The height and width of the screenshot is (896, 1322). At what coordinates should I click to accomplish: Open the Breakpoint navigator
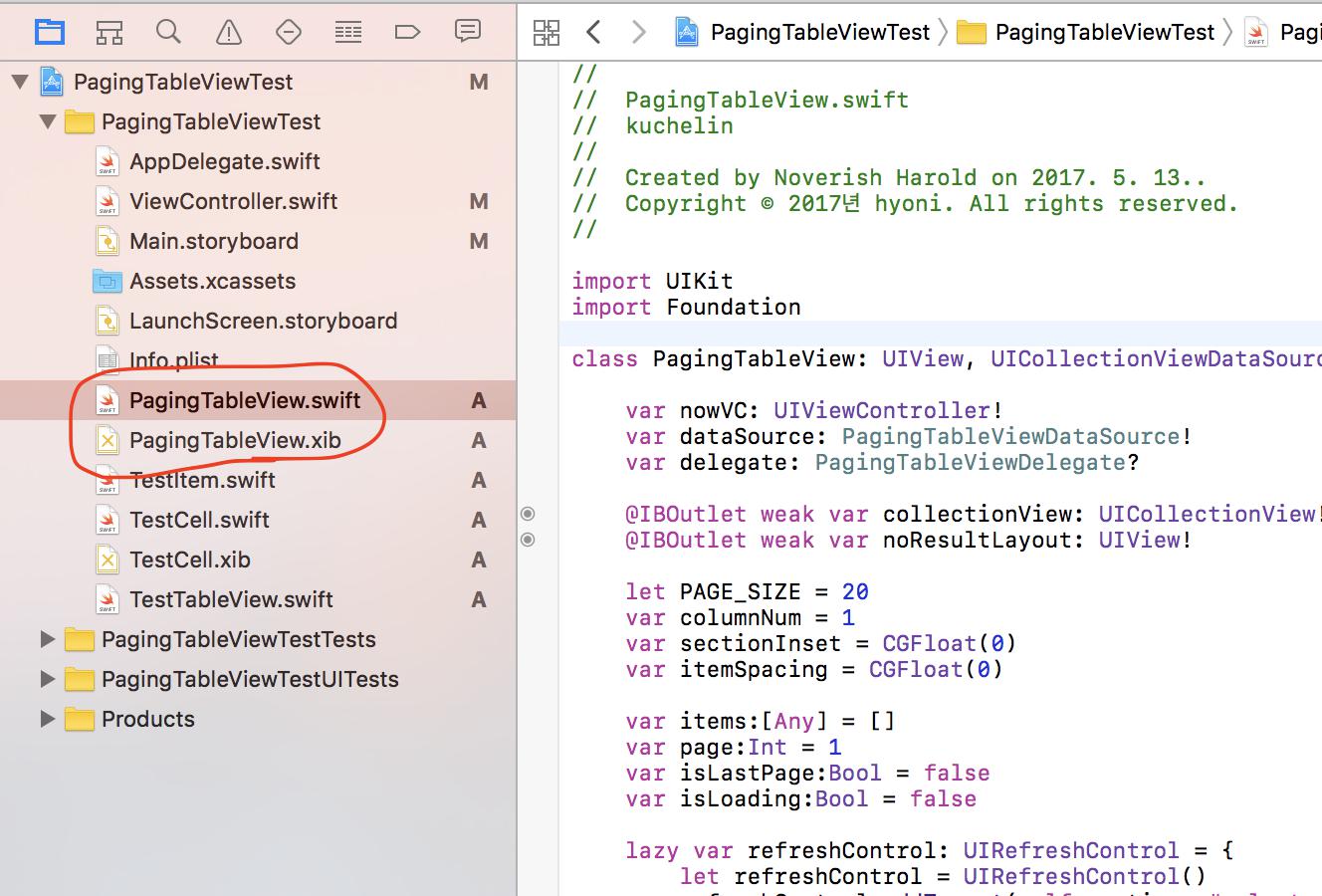[x=407, y=32]
